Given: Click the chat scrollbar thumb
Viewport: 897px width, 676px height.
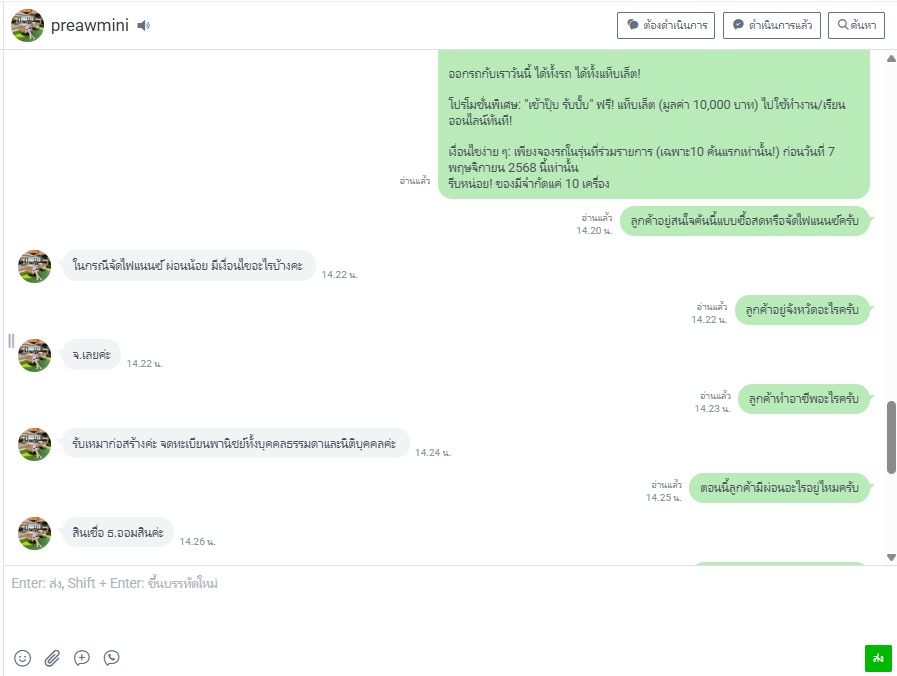Looking at the screenshot, I should pos(891,438).
